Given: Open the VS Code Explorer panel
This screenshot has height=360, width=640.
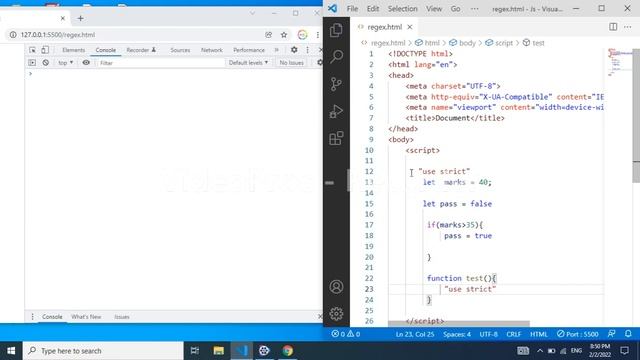Looking at the screenshot, I should coord(336,30).
